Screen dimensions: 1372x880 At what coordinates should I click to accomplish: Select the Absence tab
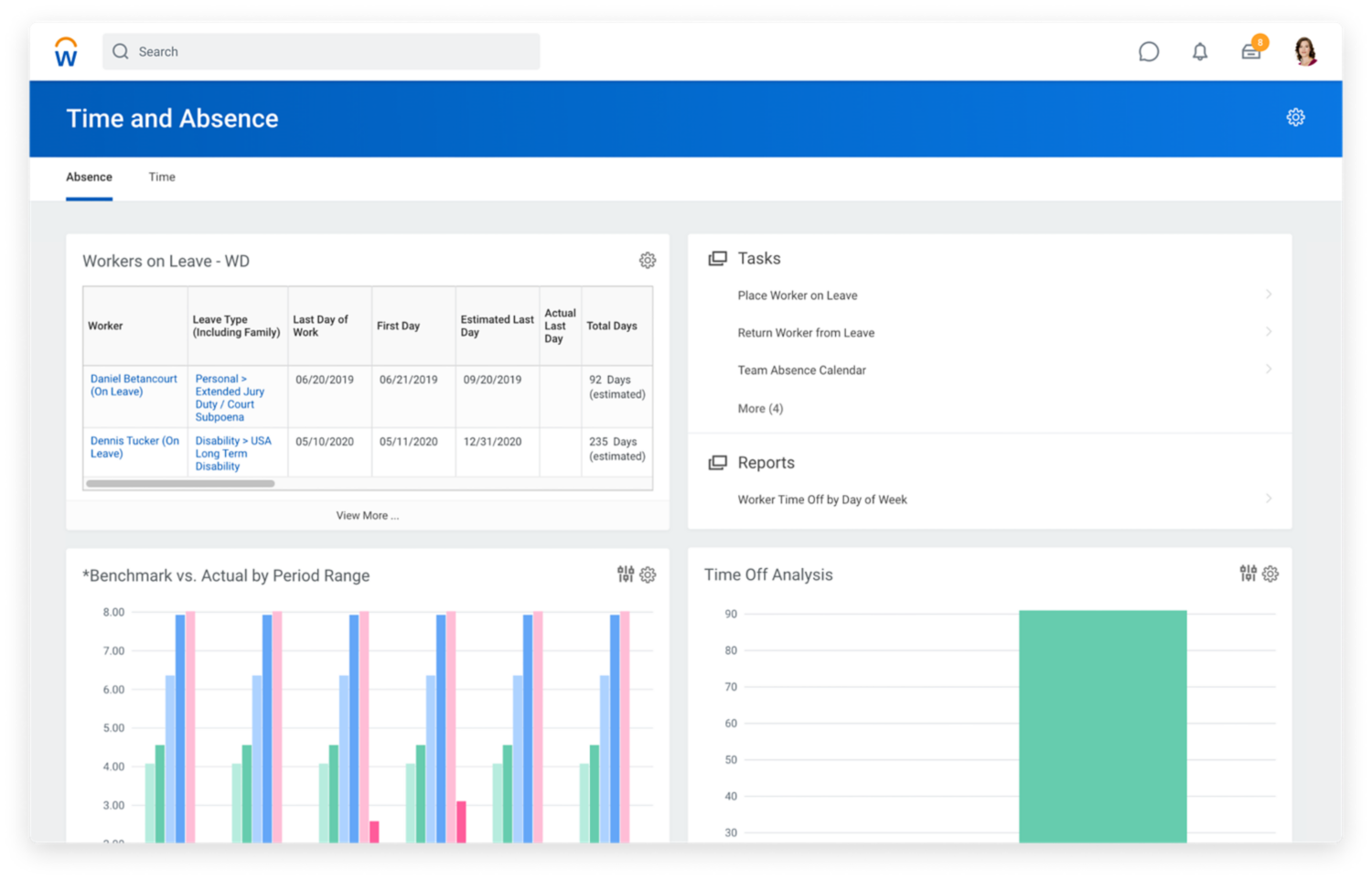tap(89, 177)
